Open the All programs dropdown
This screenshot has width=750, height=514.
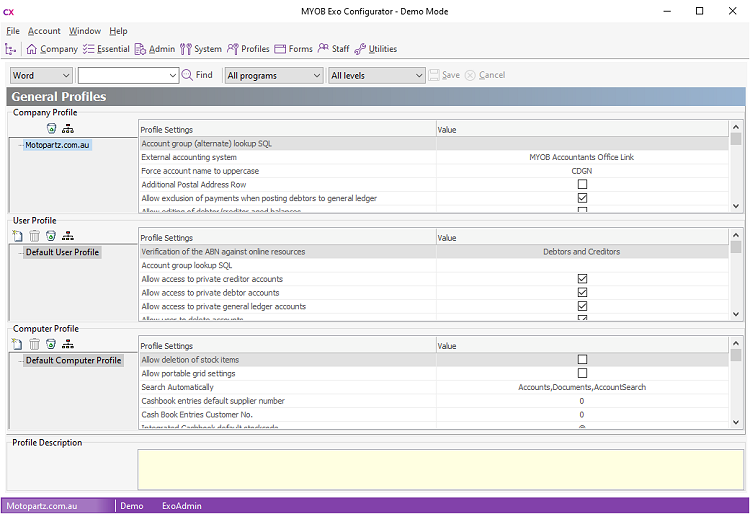[x=274, y=76]
